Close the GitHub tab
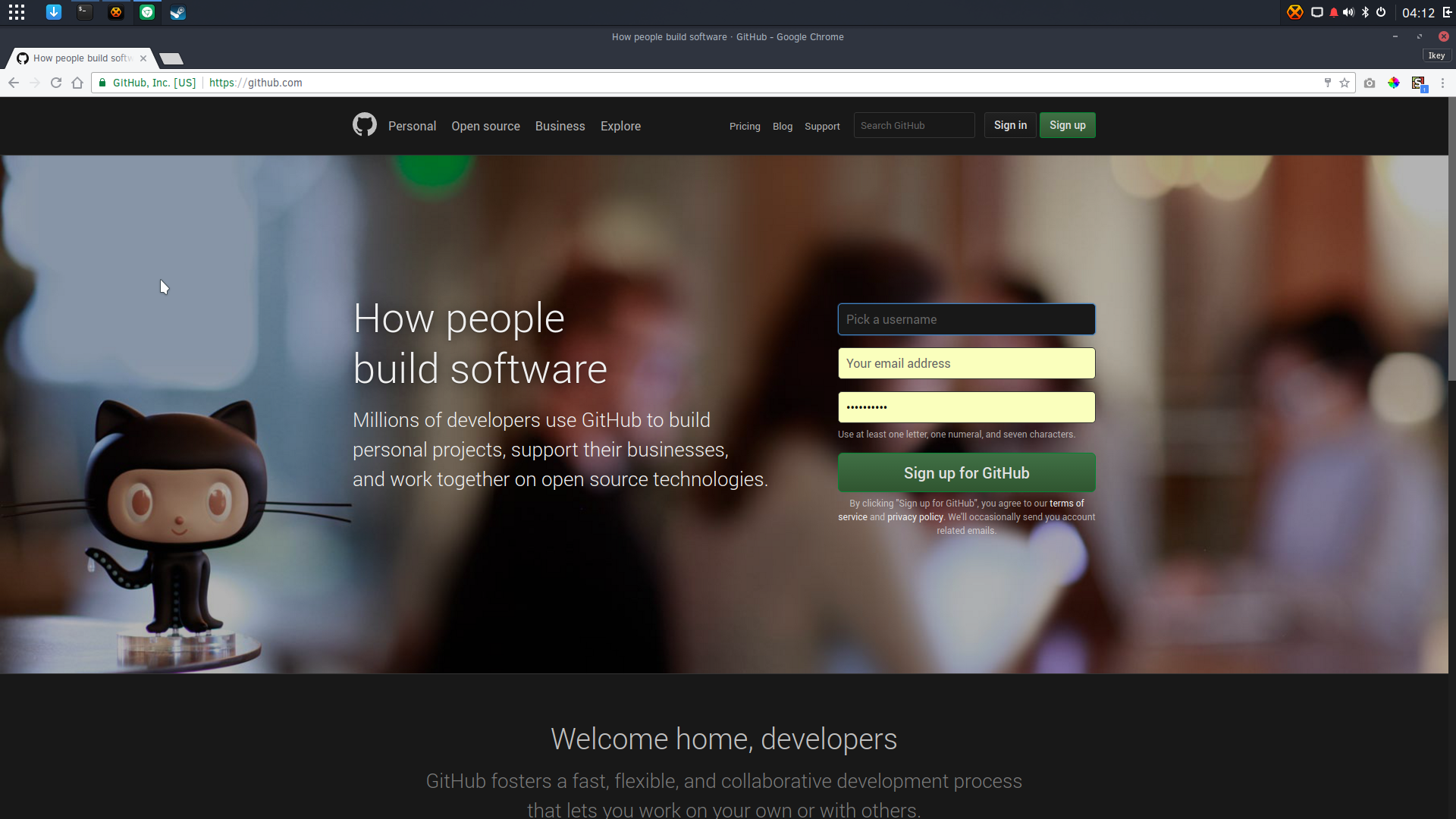The height and width of the screenshot is (819, 1456). tap(143, 58)
